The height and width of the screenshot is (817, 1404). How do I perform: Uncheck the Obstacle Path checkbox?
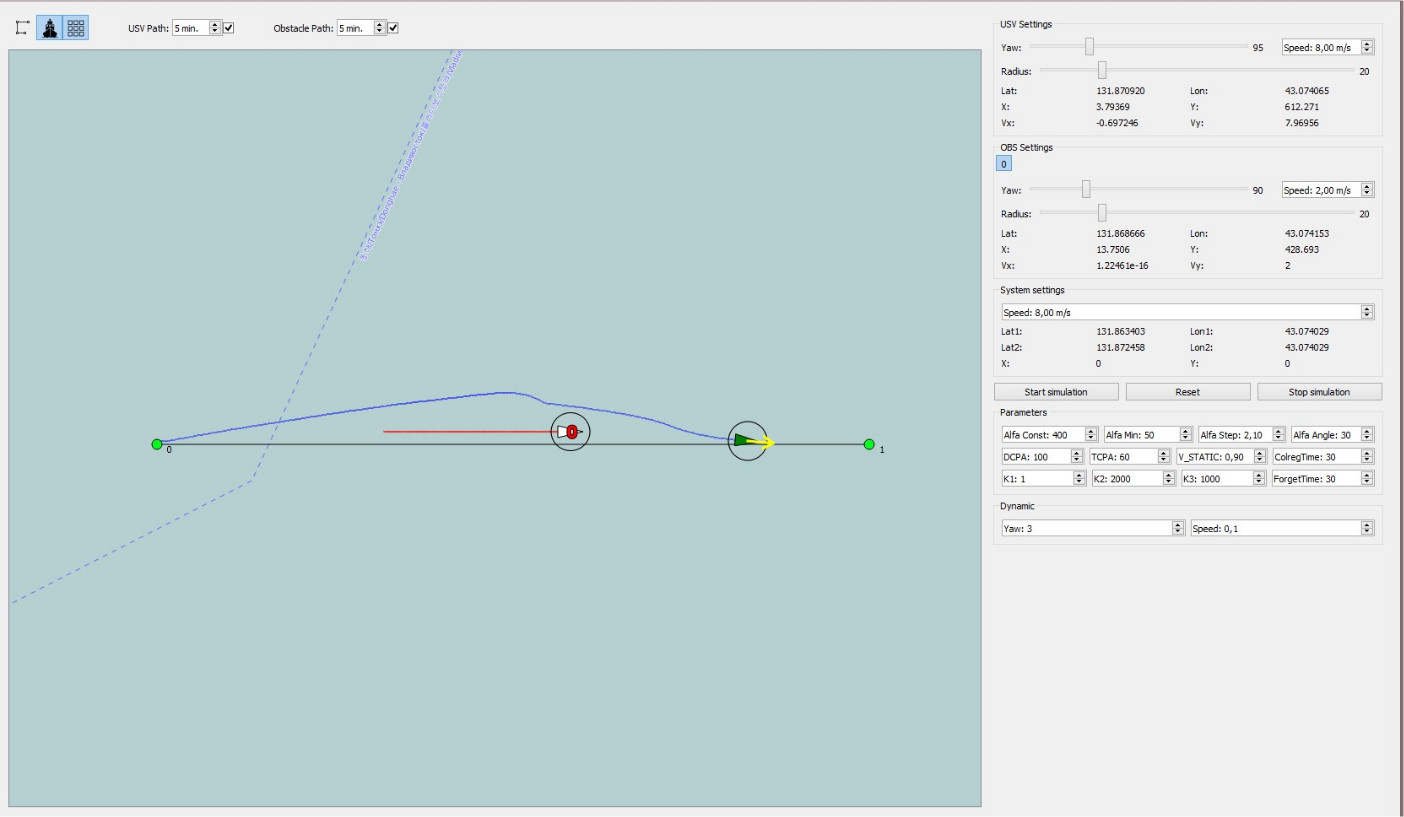click(x=393, y=28)
